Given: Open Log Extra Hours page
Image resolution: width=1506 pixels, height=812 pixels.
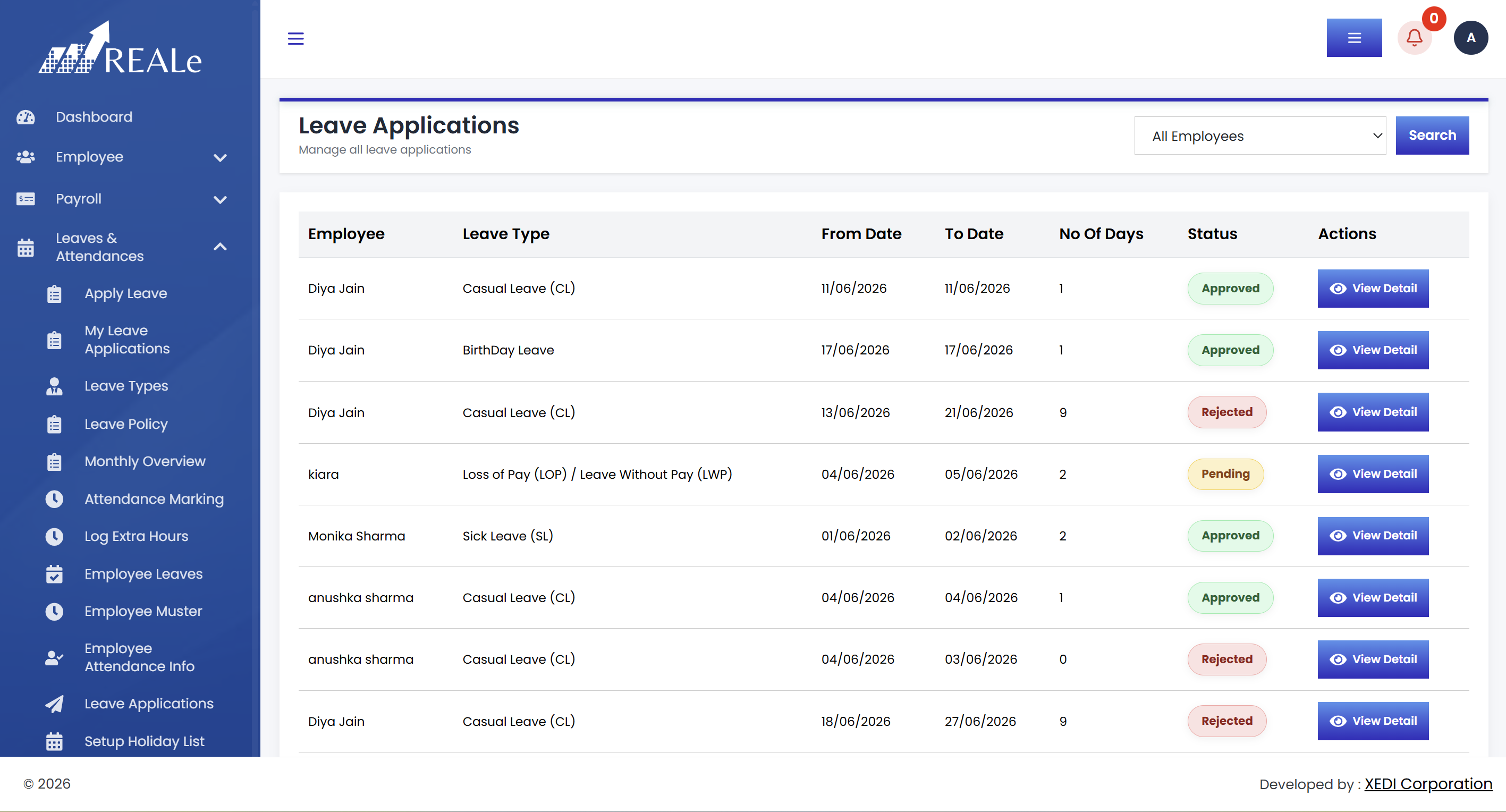Looking at the screenshot, I should pos(136,536).
